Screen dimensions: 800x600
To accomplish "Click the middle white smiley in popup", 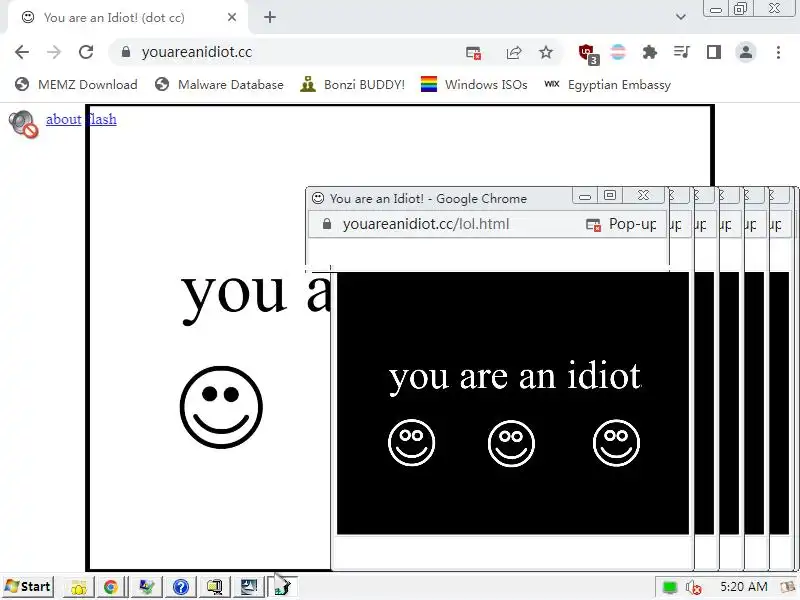I will click(511, 443).
